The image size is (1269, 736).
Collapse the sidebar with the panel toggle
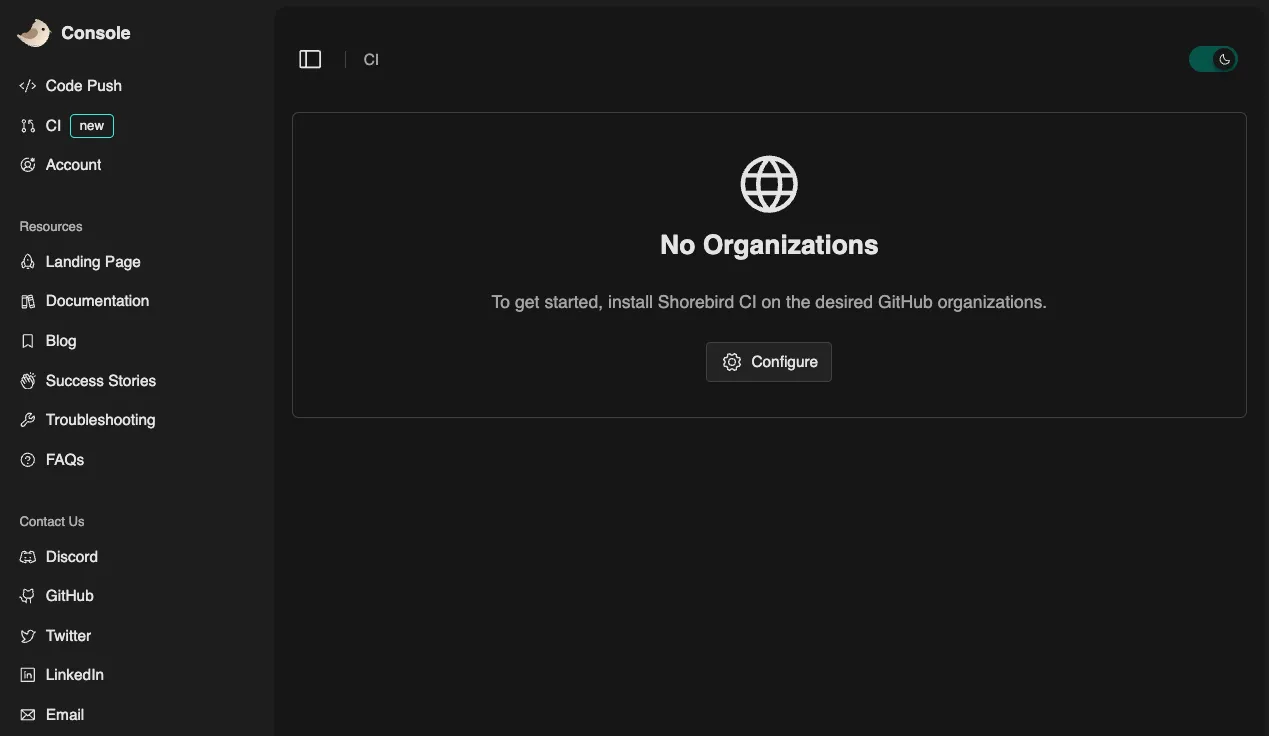click(310, 58)
